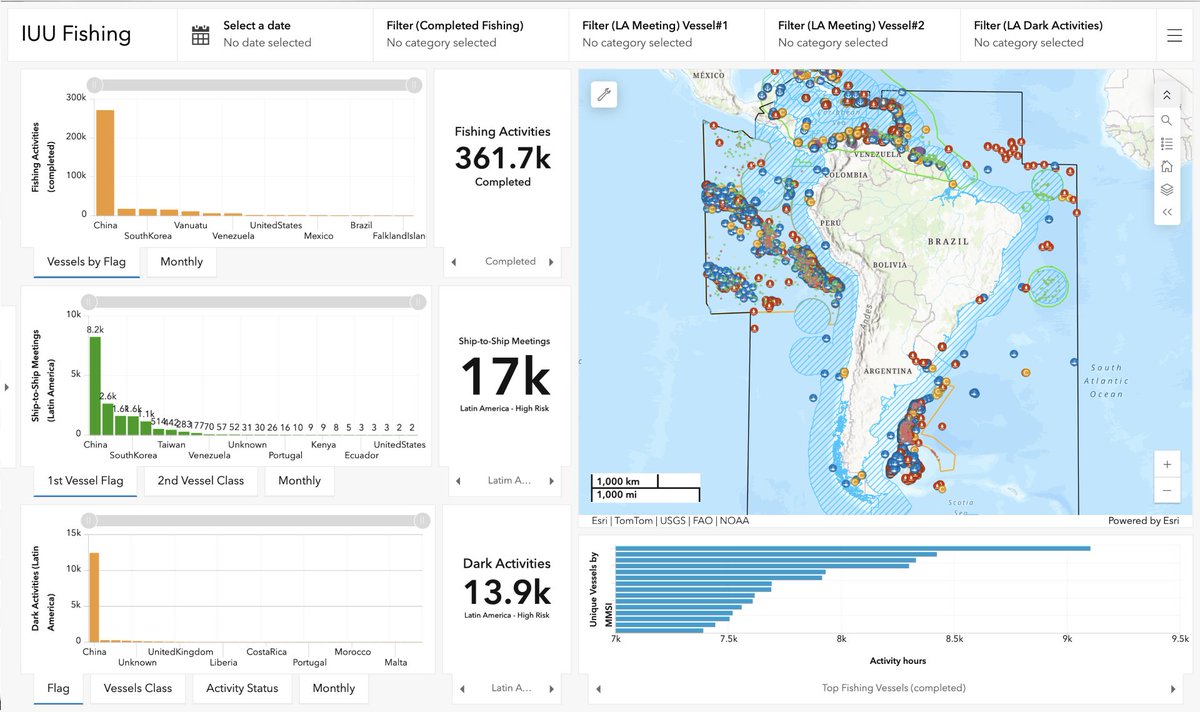
Task: Click the 13.9k Dark Activities value
Action: point(506,590)
